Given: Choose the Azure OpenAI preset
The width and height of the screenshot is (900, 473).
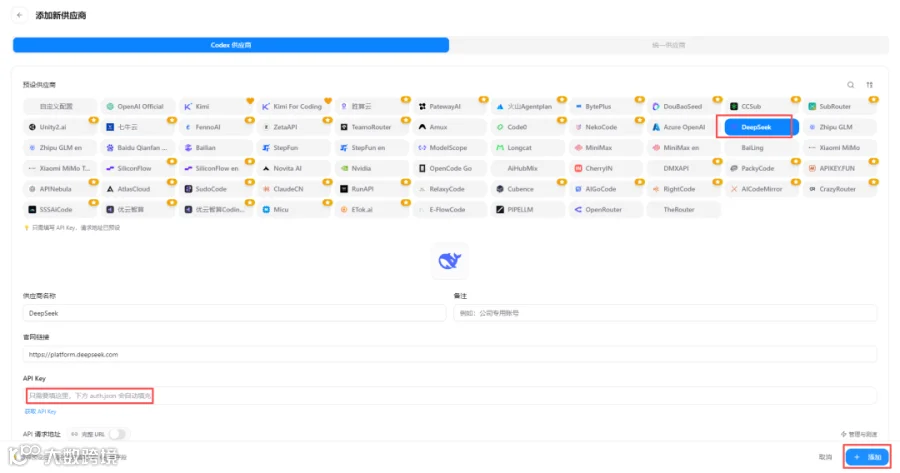Looking at the screenshot, I should 684,127.
